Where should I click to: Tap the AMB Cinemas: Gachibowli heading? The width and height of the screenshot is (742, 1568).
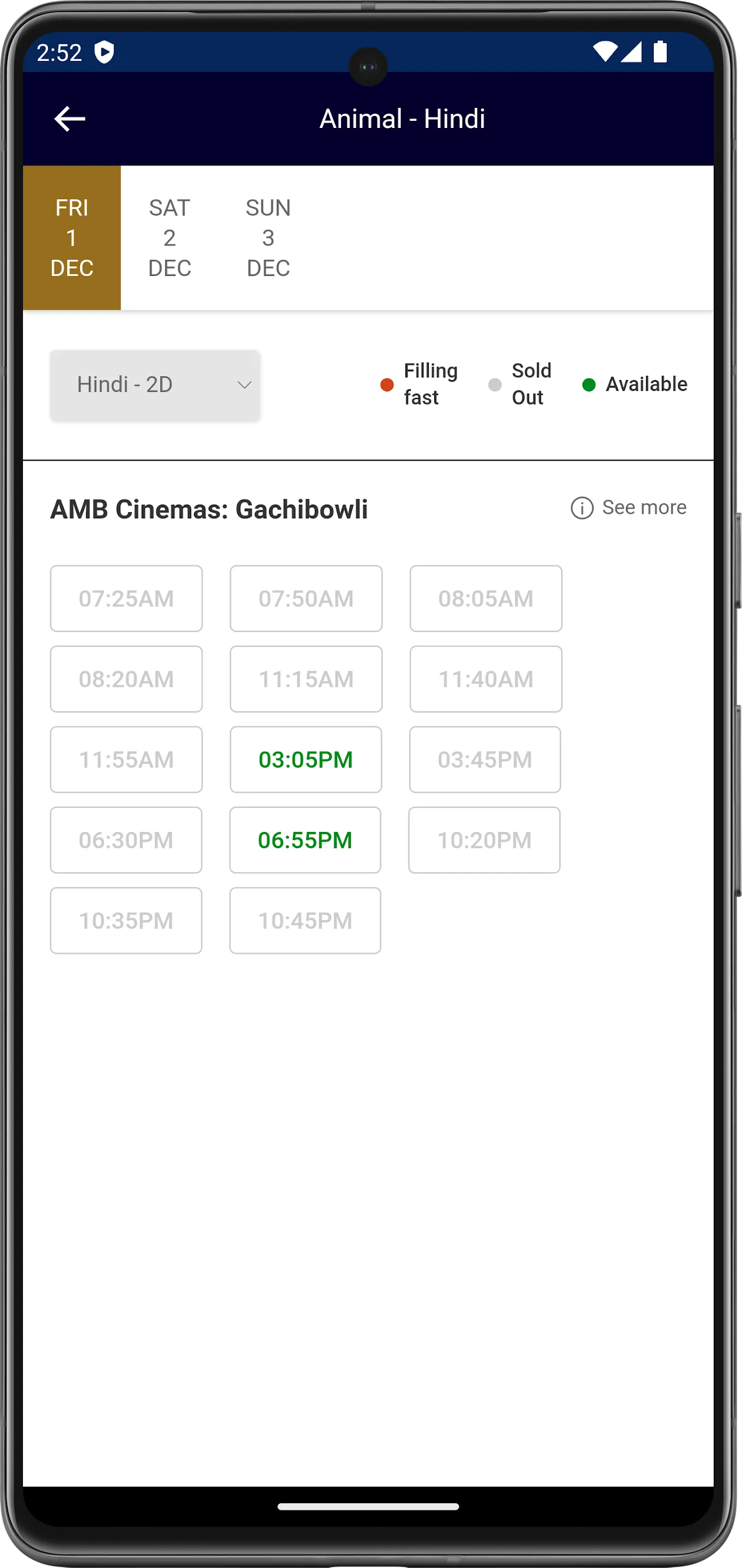(209, 510)
